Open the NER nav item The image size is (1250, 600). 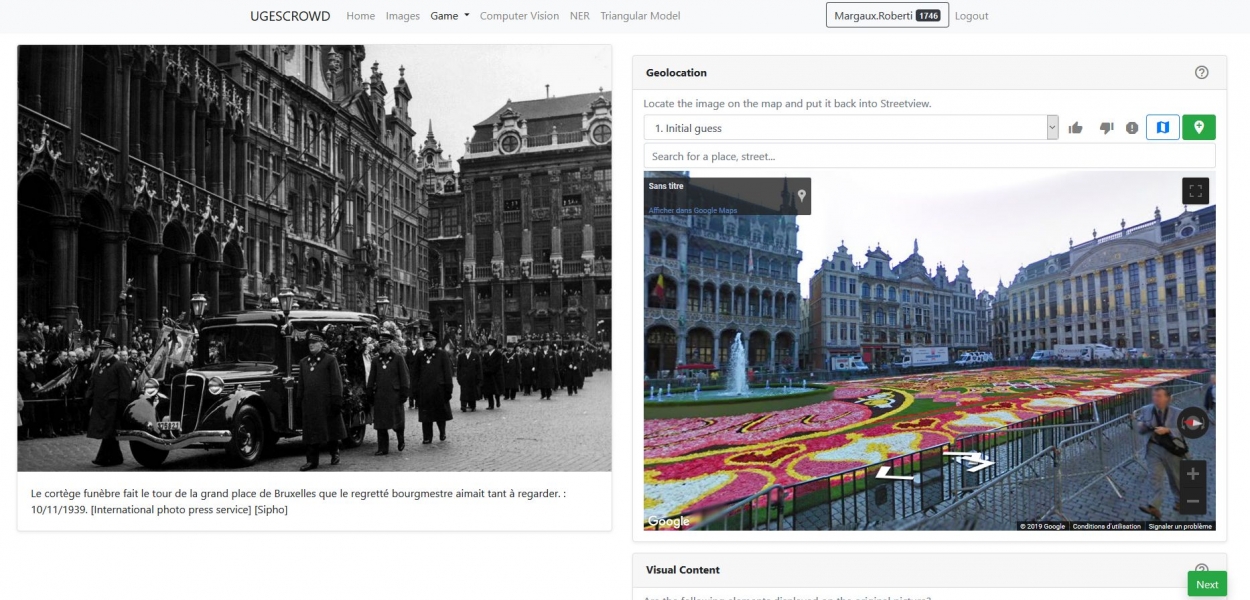tap(580, 16)
